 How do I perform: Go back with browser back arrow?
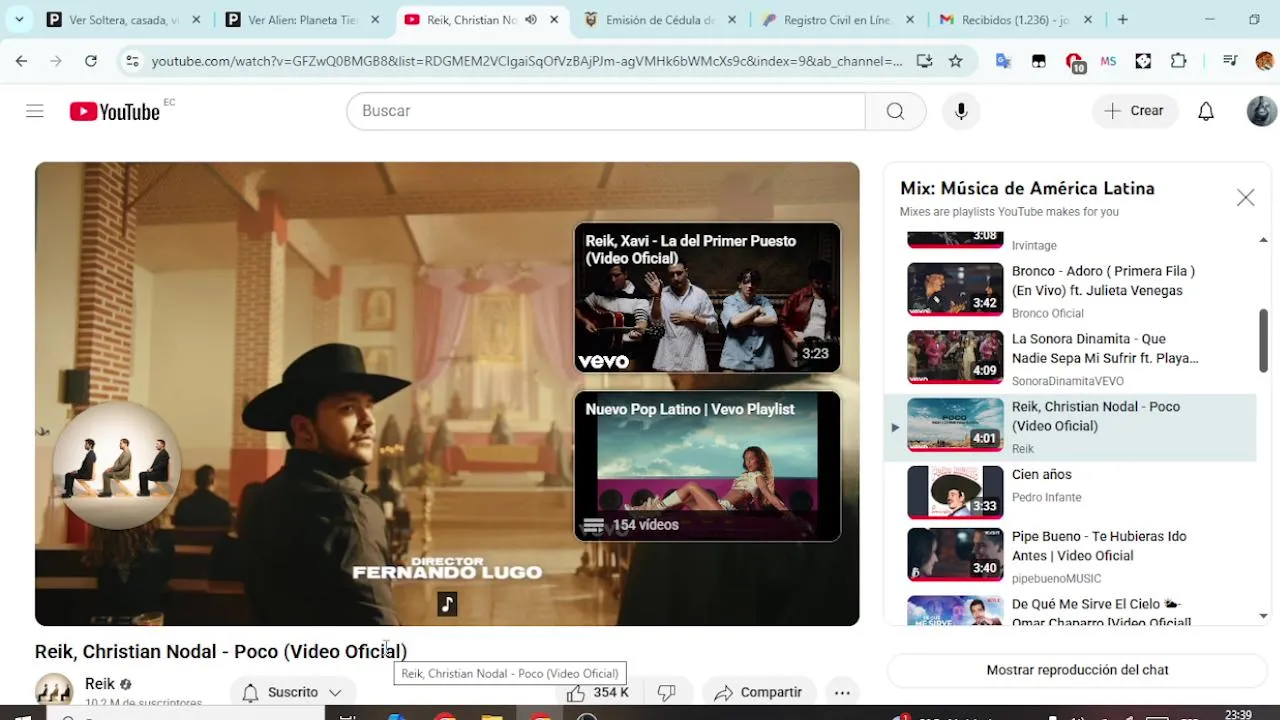21,61
